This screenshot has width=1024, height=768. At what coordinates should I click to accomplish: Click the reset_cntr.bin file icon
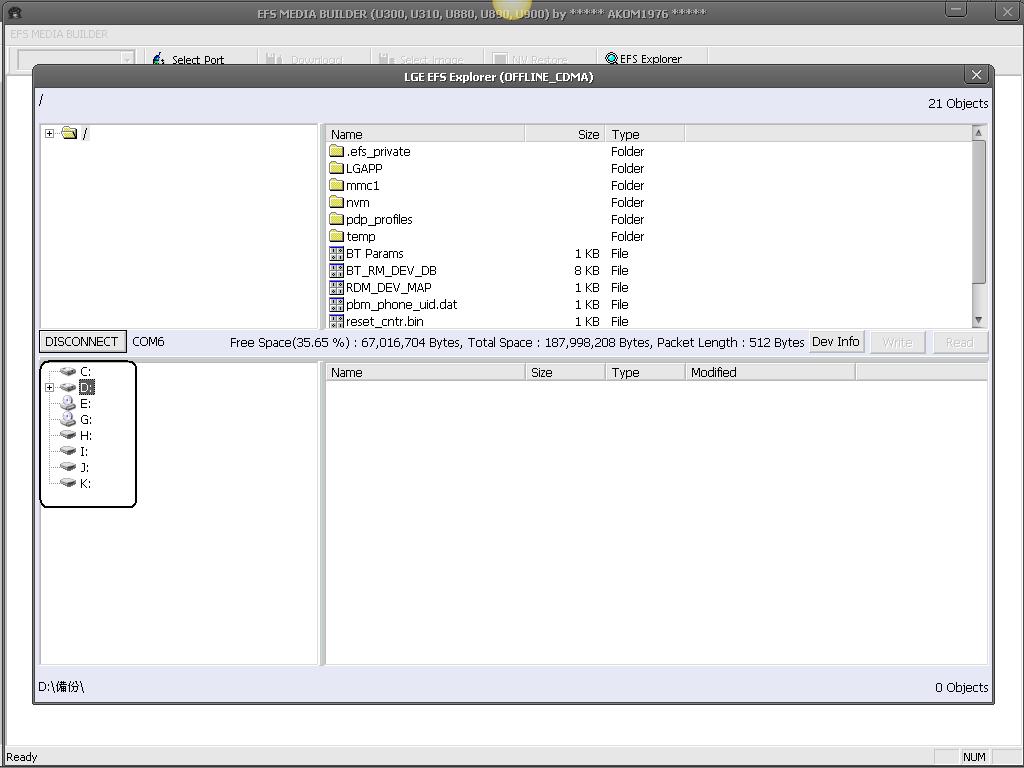336,321
